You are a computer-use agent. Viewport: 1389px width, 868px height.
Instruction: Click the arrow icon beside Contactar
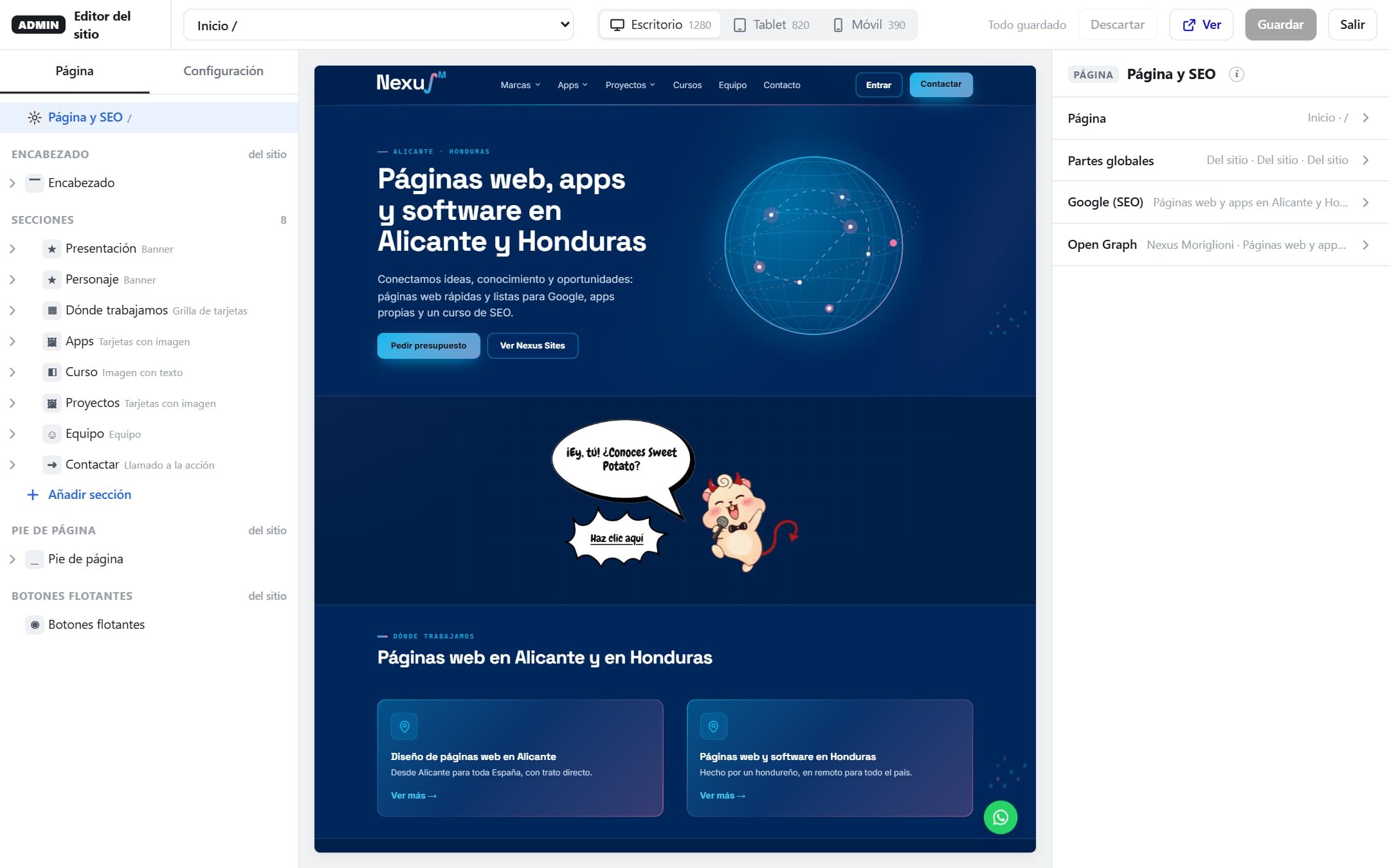52,465
